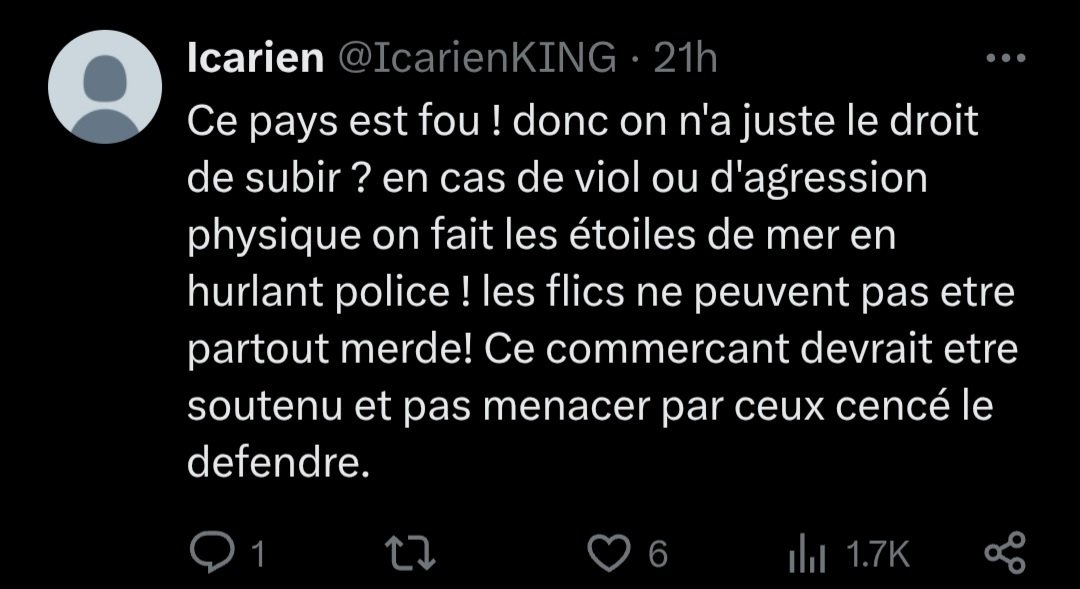Viewport: 1080px width, 589px height.
Task: Like the tweet using the heart icon
Action: point(609,553)
